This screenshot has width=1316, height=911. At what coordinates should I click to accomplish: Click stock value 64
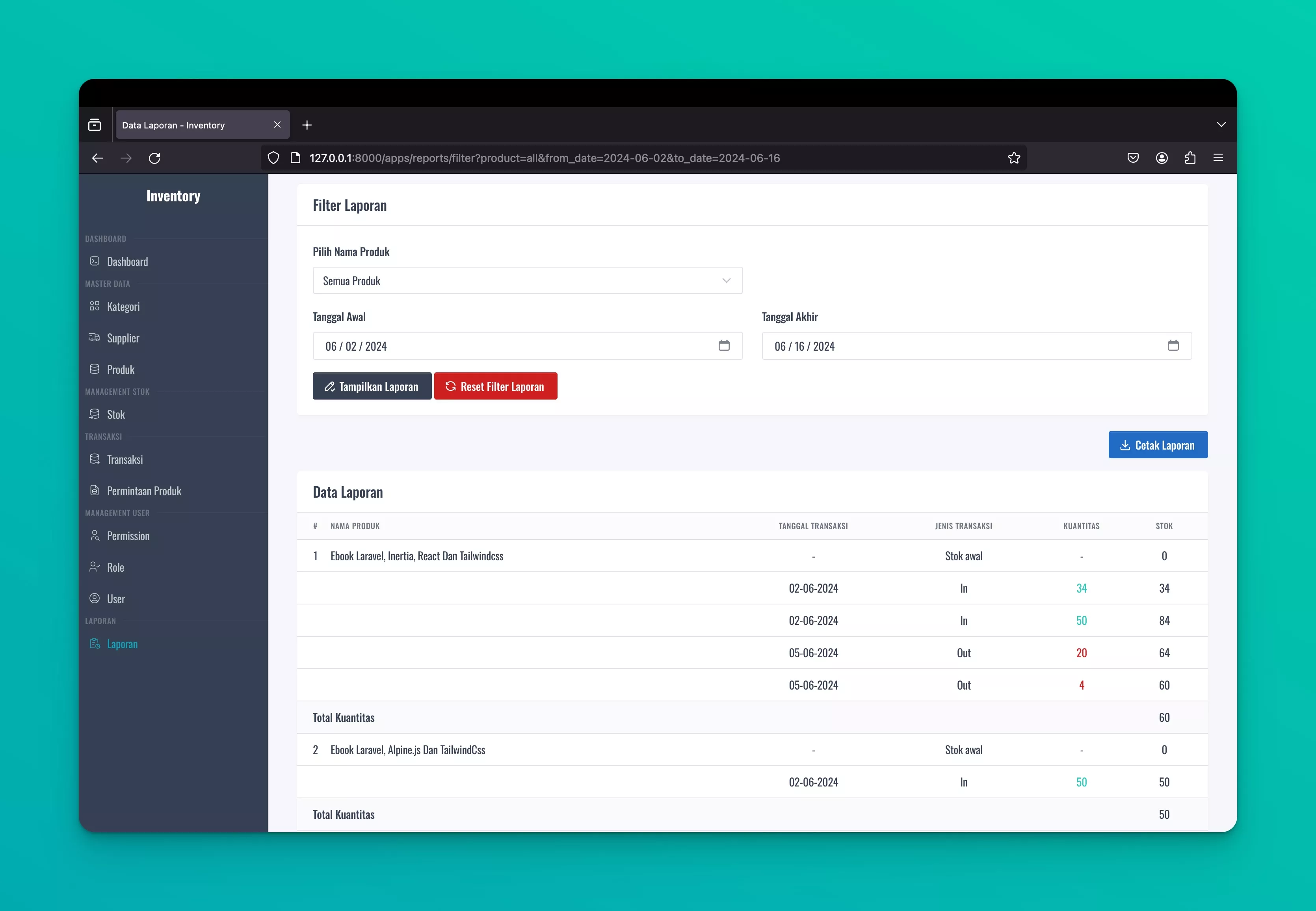click(x=1164, y=653)
